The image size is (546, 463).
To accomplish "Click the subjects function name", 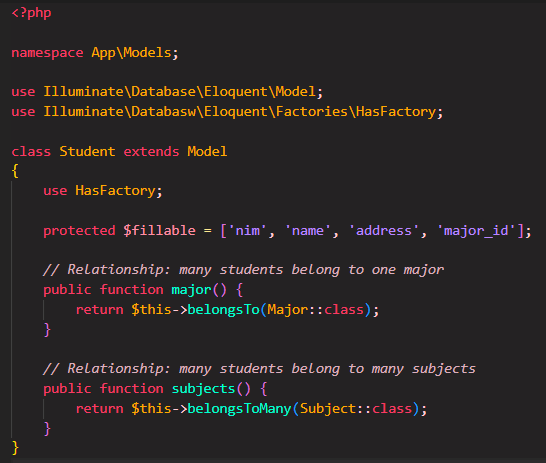I will (203, 389).
